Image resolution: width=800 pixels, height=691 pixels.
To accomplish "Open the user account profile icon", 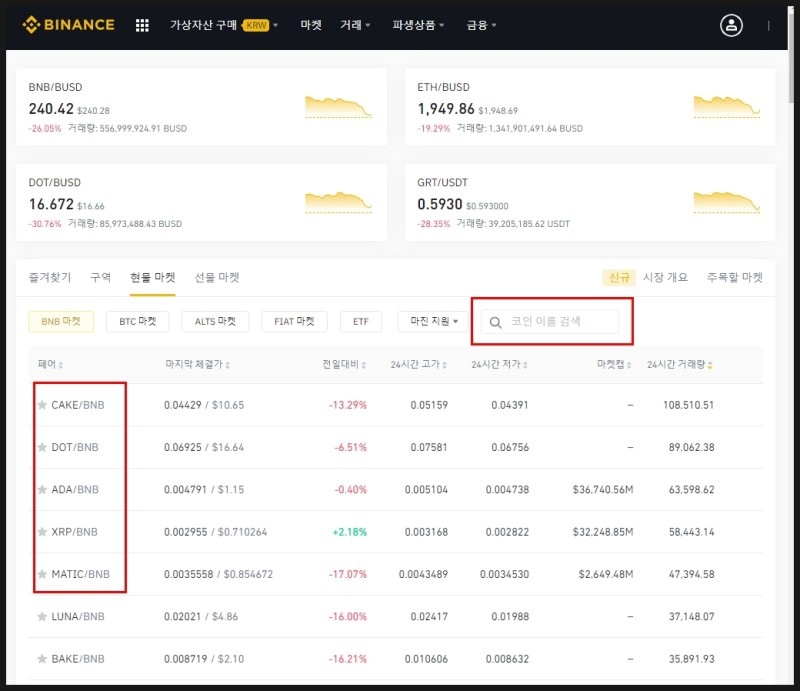I will [731, 25].
